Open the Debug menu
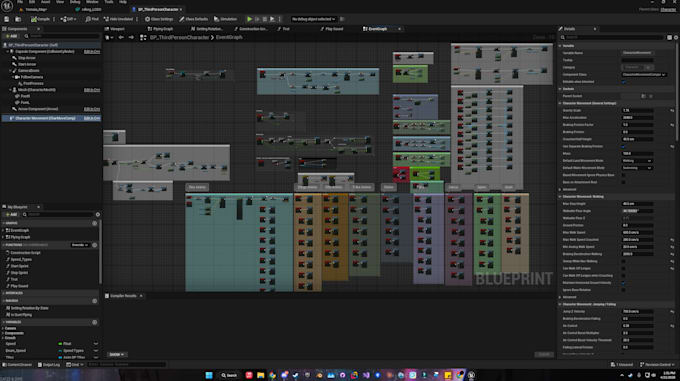 (75, 2)
